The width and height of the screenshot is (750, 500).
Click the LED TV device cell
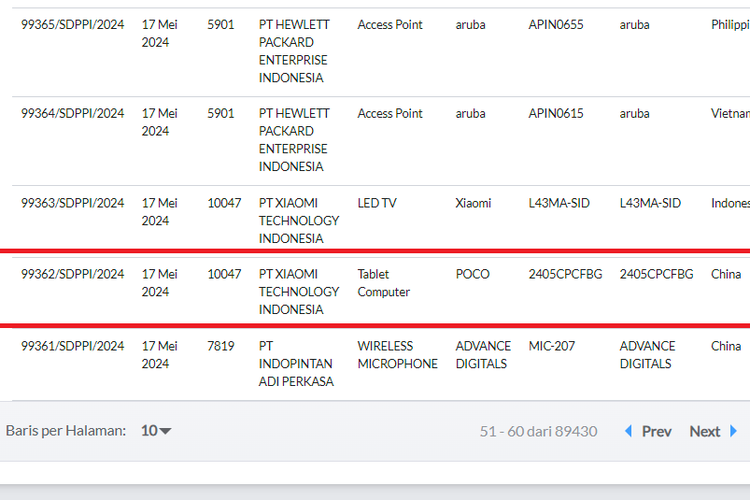click(x=377, y=203)
